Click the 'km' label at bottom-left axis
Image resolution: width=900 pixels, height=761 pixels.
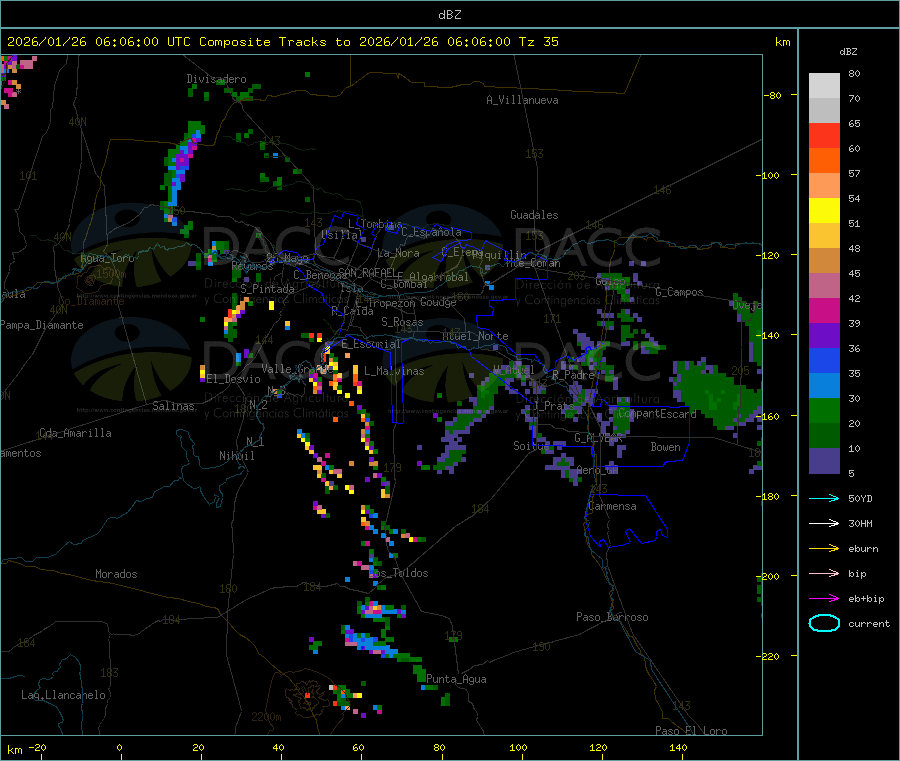14,750
